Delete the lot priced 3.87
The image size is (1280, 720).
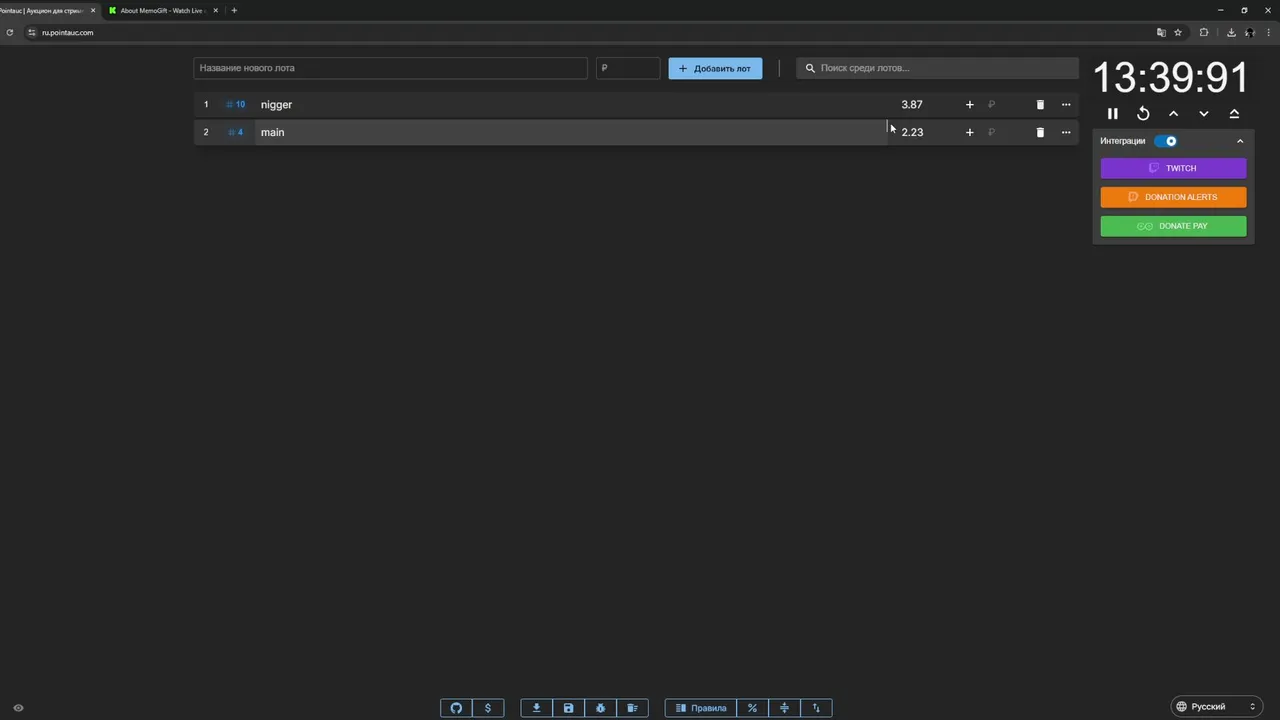click(x=1040, y=104)
